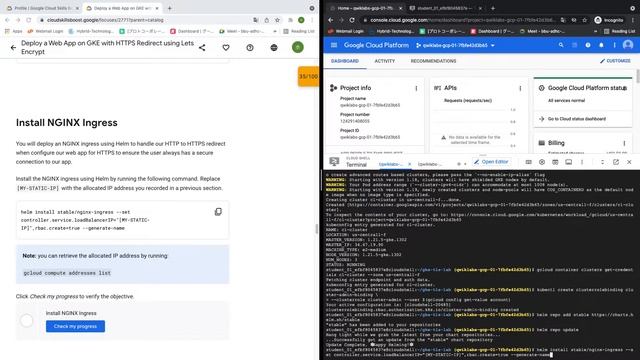Click the Cloud Shell web preview icon
The height and width of the screenshot is (360, 640).
(555, 162)
